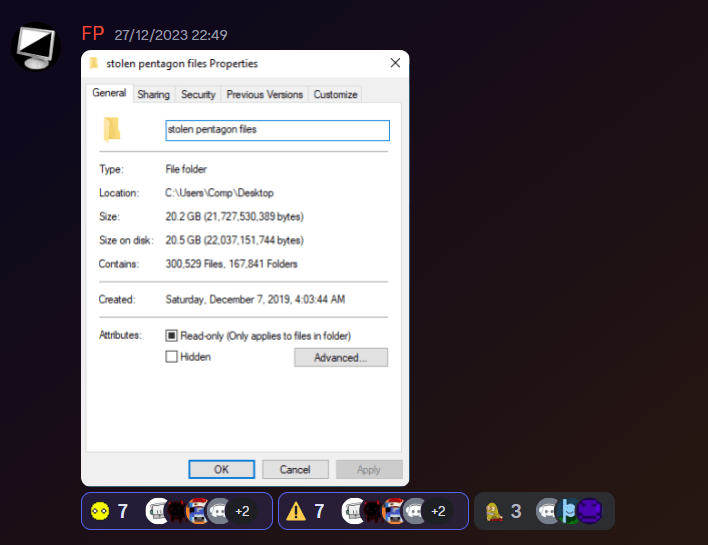Click the FP username in message header
Screen dimensions: 708x545
tap(93, 34)
